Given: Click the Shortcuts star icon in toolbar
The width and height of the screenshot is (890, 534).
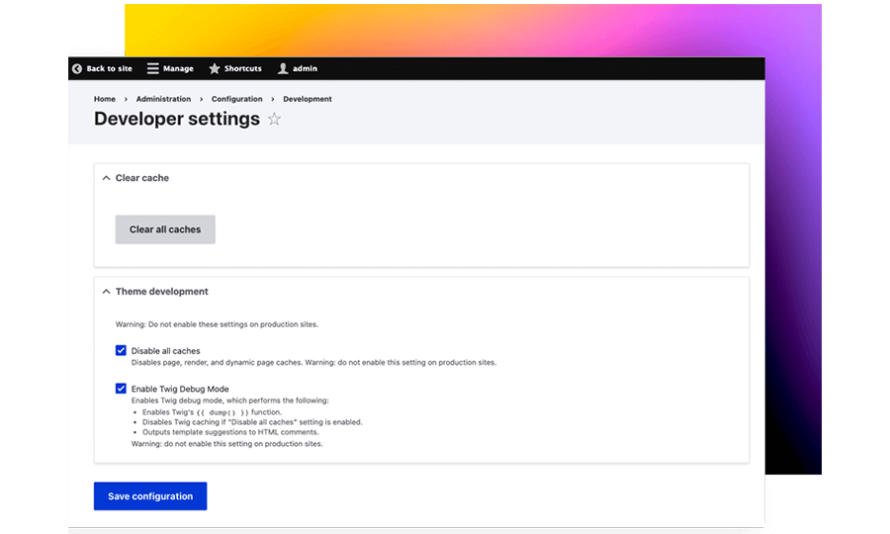Looking at the screenshot, I should tap(214, 69).
